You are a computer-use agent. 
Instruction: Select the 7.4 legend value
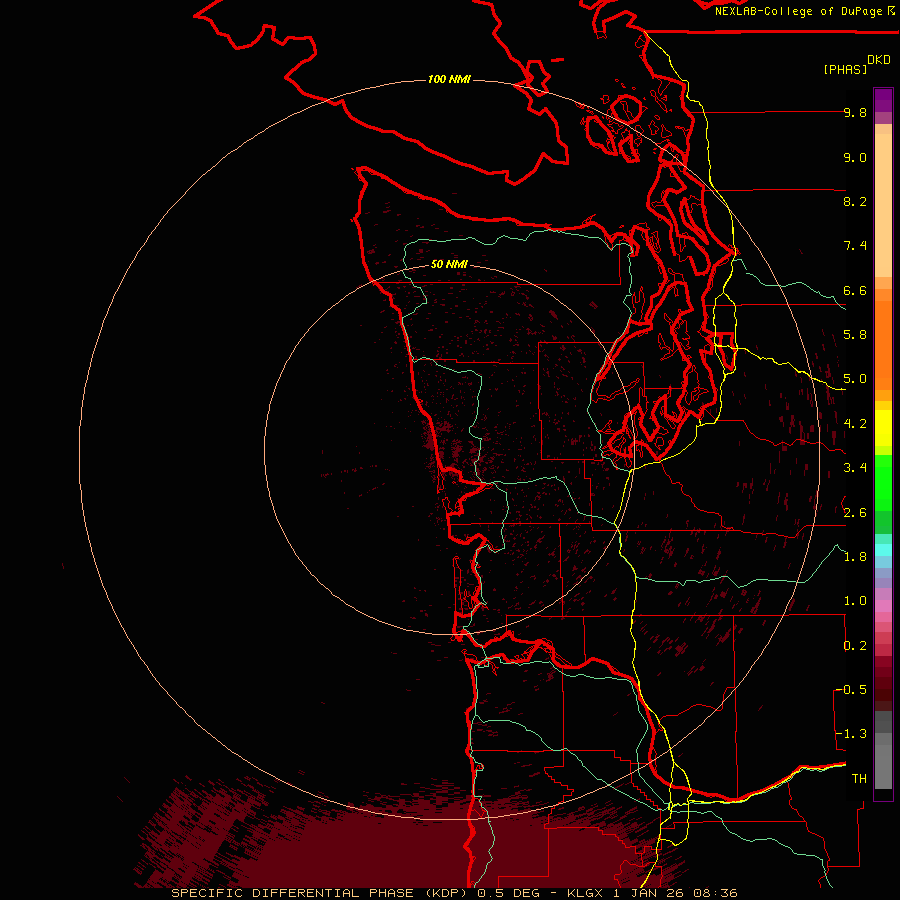coord(855,246)
